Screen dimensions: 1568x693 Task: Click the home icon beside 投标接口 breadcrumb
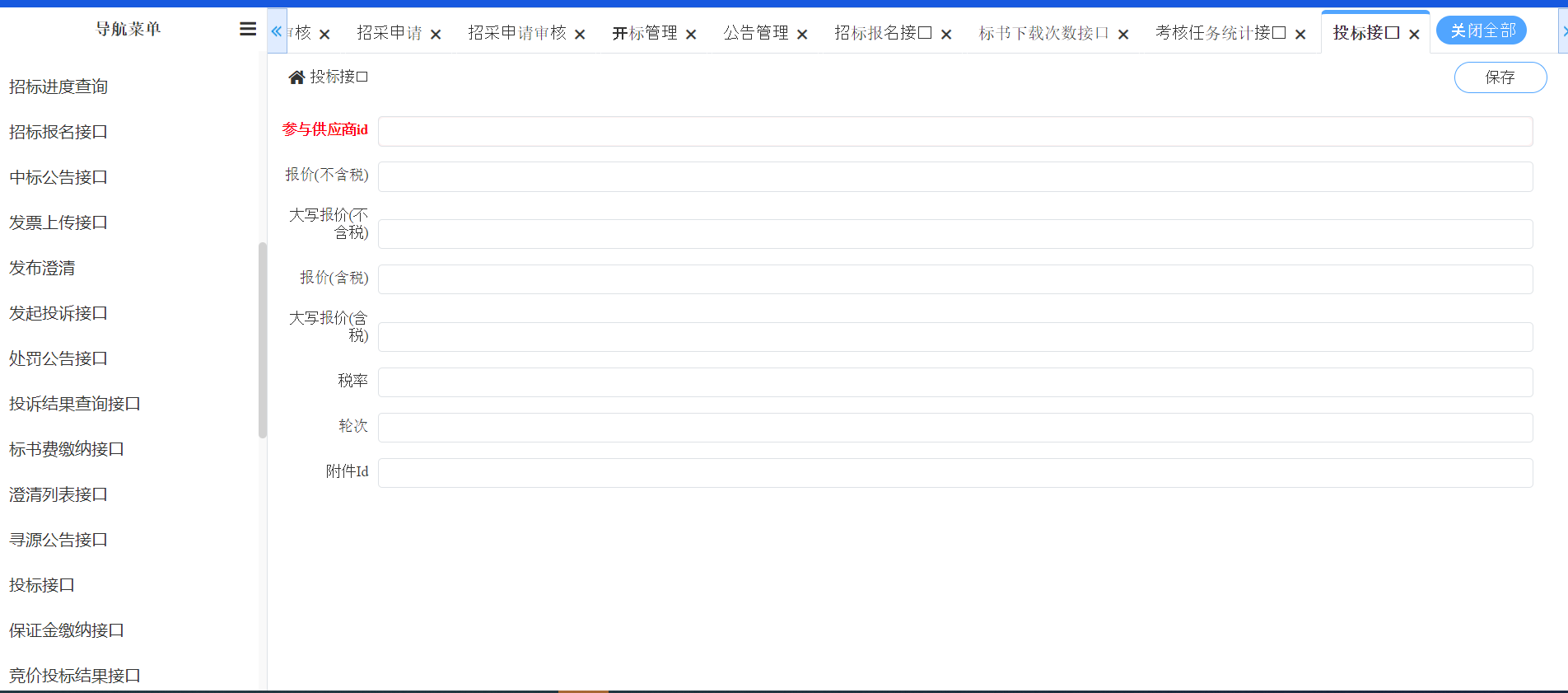[x=296, y=77]
